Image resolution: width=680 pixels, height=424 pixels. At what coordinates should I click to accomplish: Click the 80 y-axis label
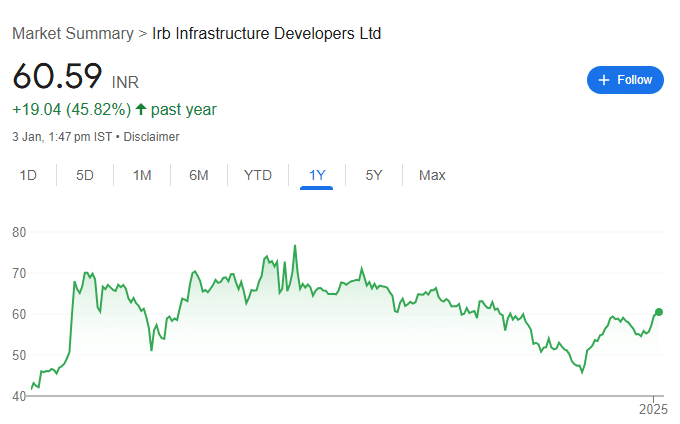click(19, 232)
